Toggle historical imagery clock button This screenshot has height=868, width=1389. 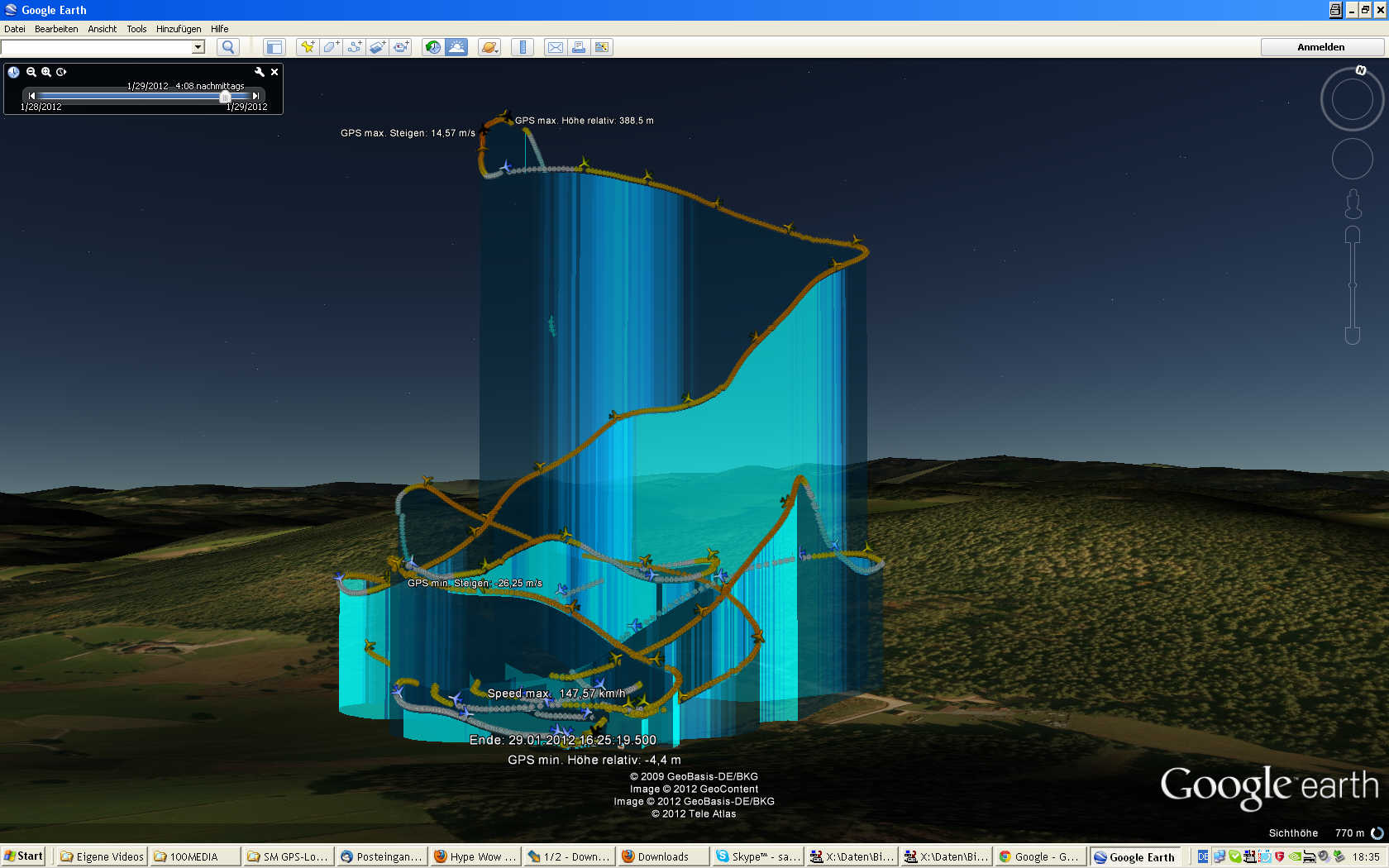[x=432, y=47]
